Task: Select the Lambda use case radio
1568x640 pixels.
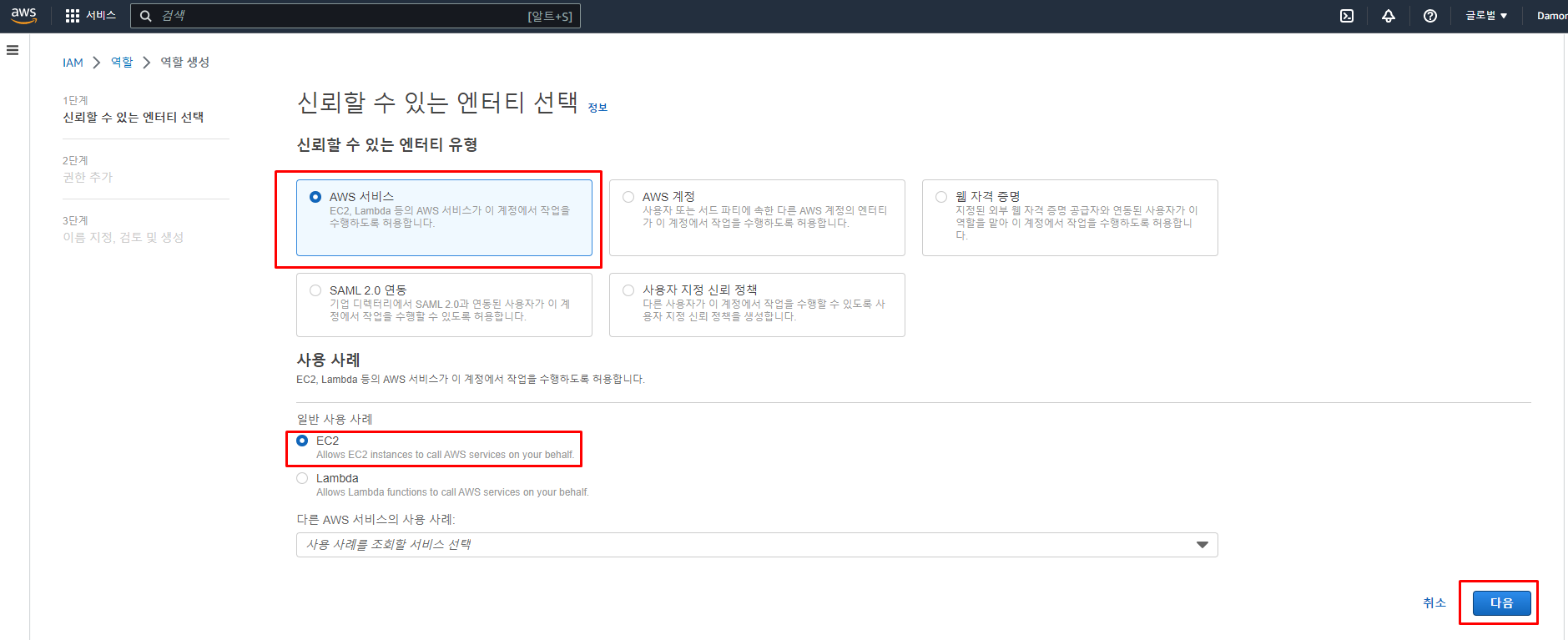Action: click(x=302, y=478)
